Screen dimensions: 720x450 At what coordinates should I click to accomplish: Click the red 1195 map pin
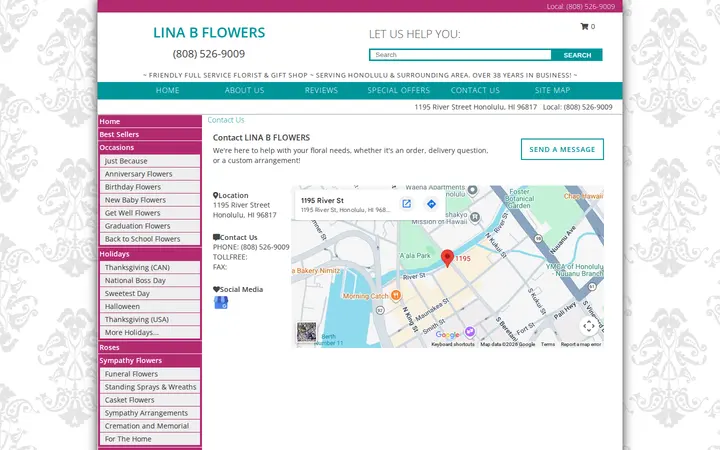pyautogui.click(x=447, y=259)
